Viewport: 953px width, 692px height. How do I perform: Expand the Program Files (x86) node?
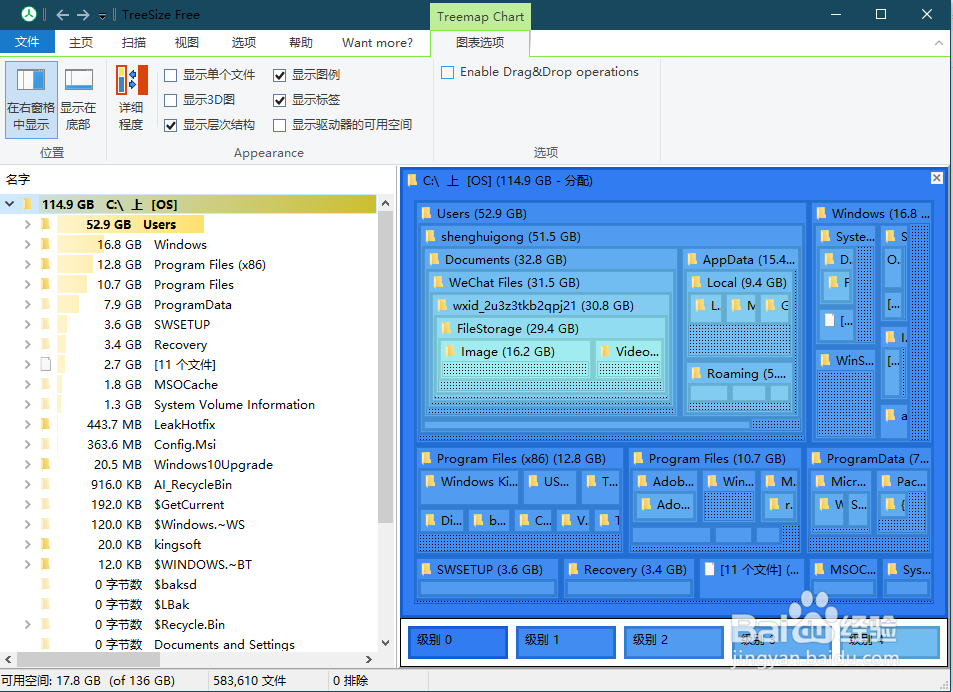(27, 264)
